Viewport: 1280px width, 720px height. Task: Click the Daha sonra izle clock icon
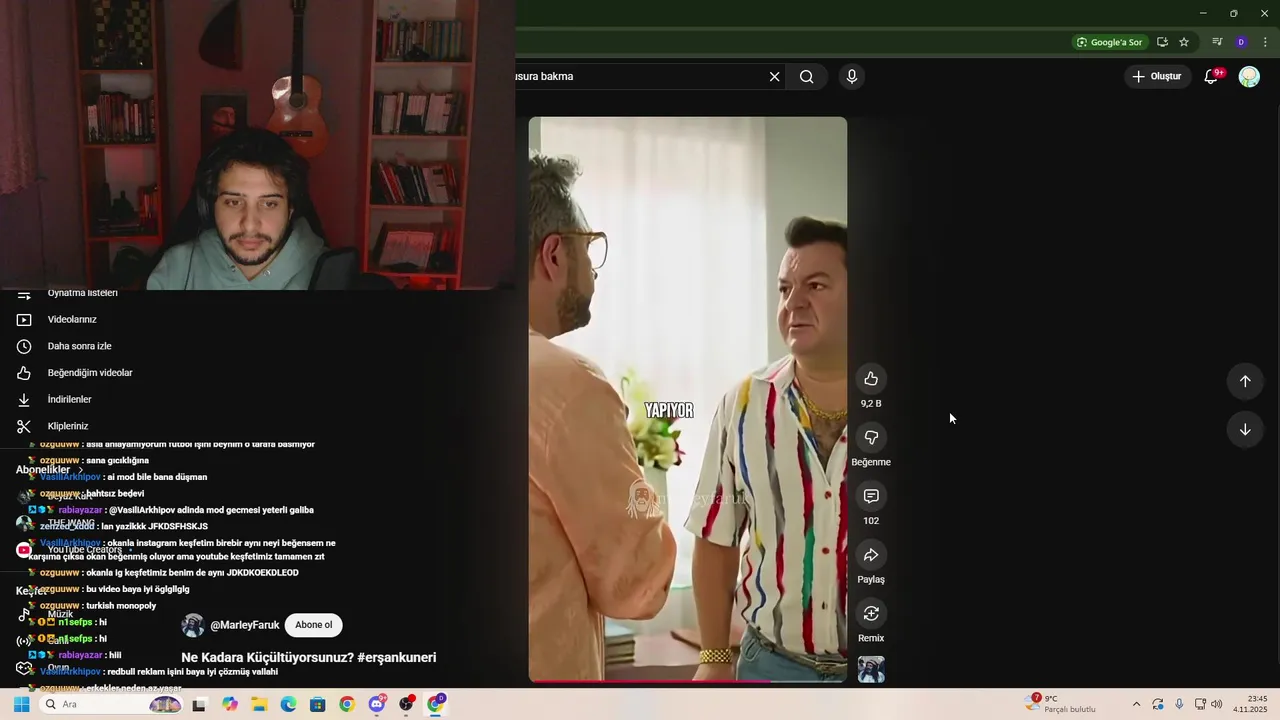24,346
